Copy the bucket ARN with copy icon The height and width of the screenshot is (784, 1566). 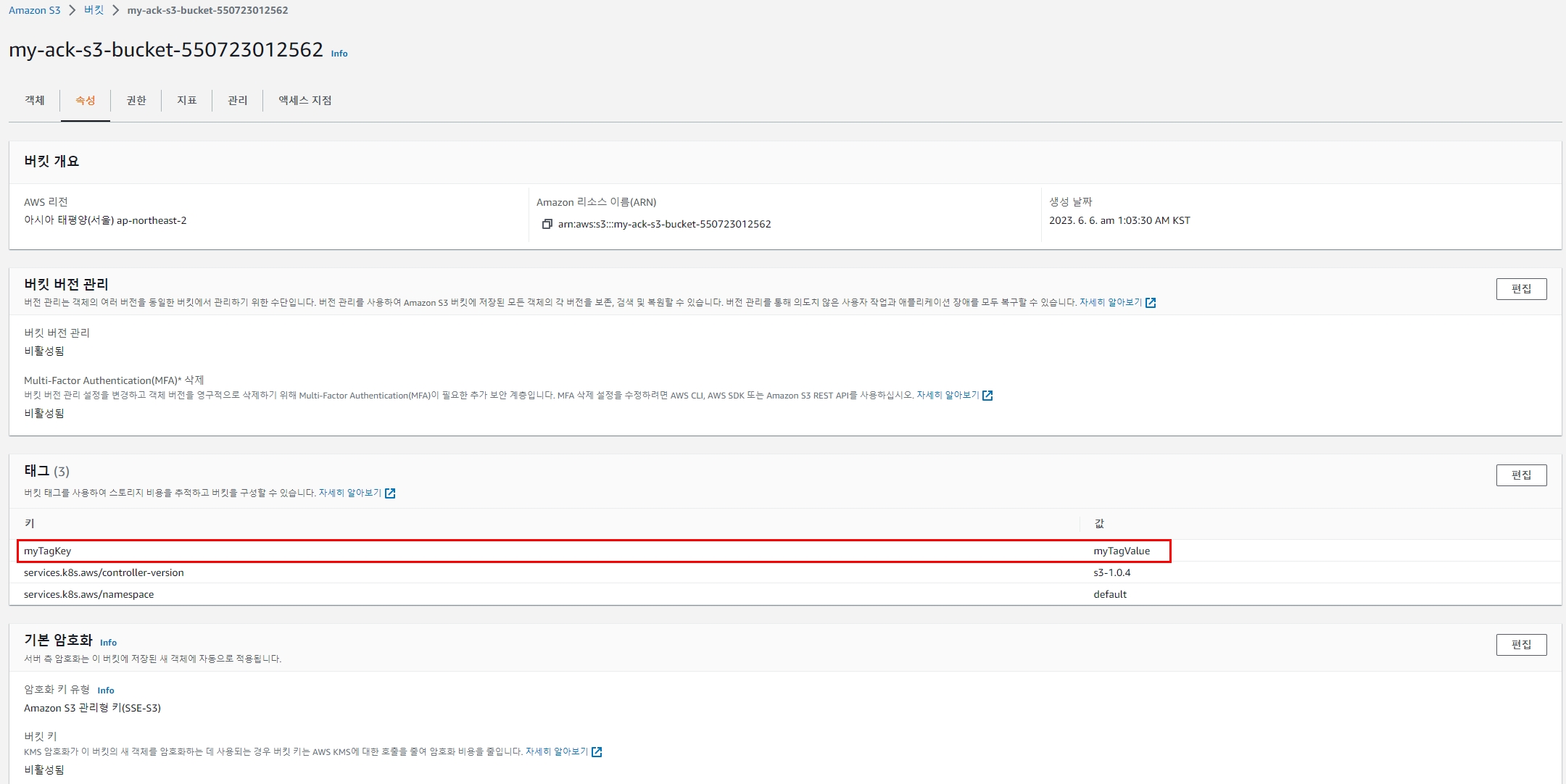pos(547,225)
